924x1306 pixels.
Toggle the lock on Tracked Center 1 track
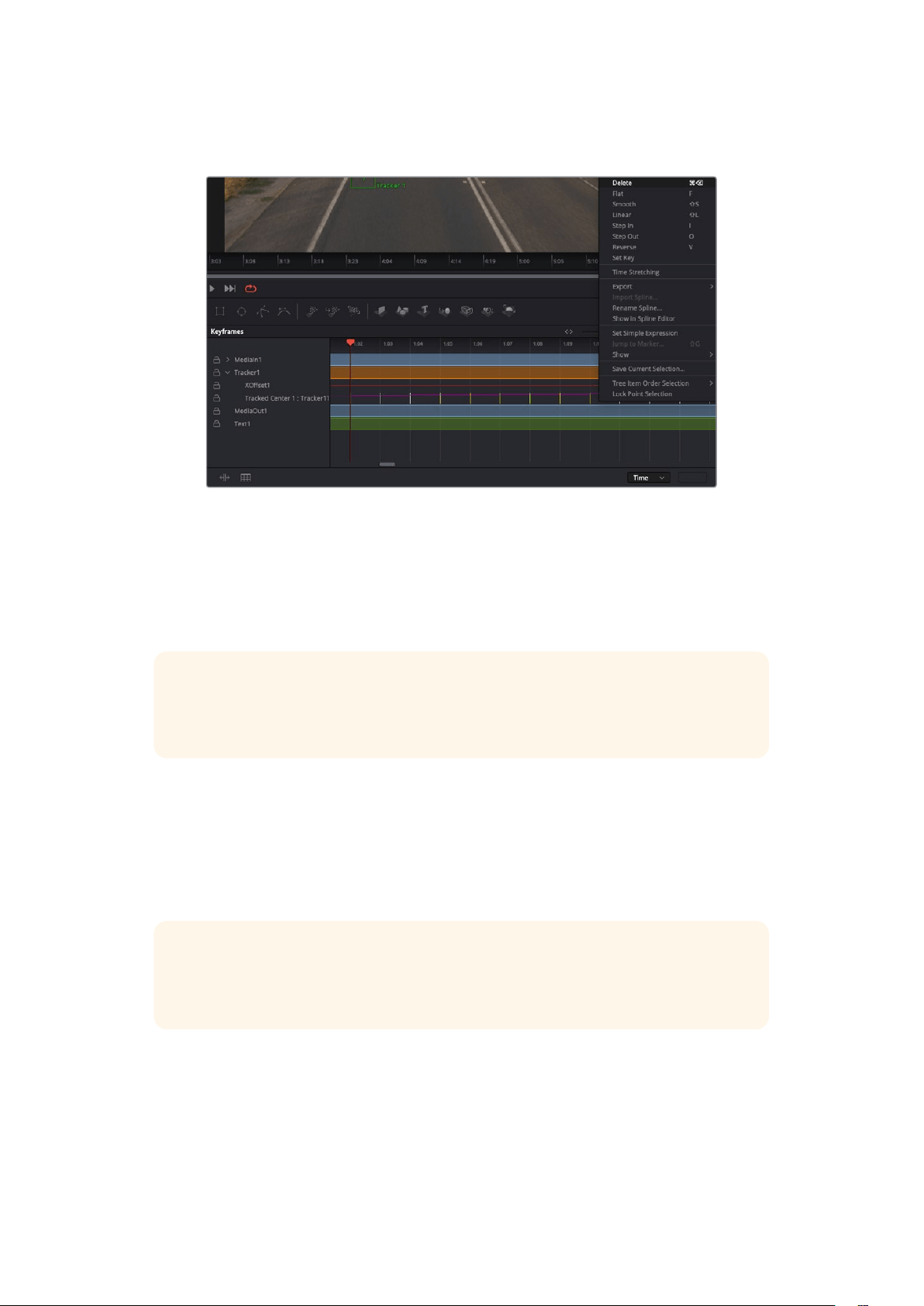point(217,398)
